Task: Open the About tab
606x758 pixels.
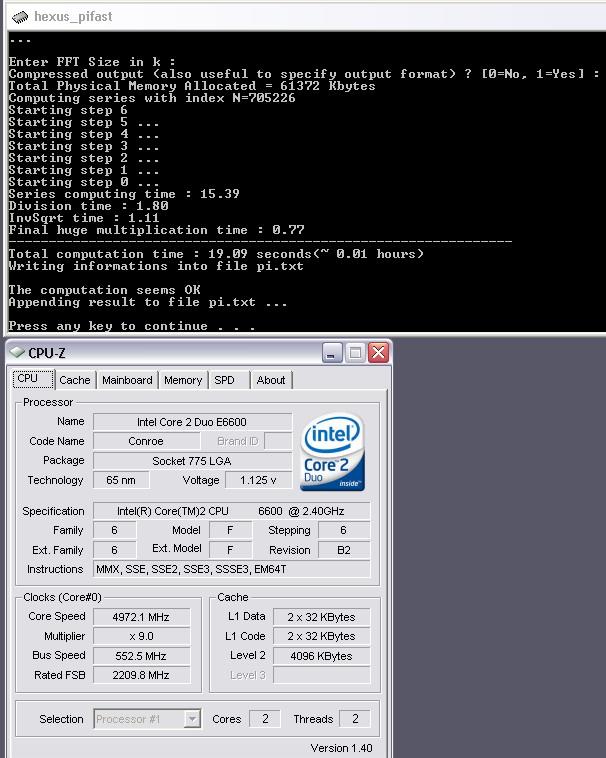Action: 271,380
